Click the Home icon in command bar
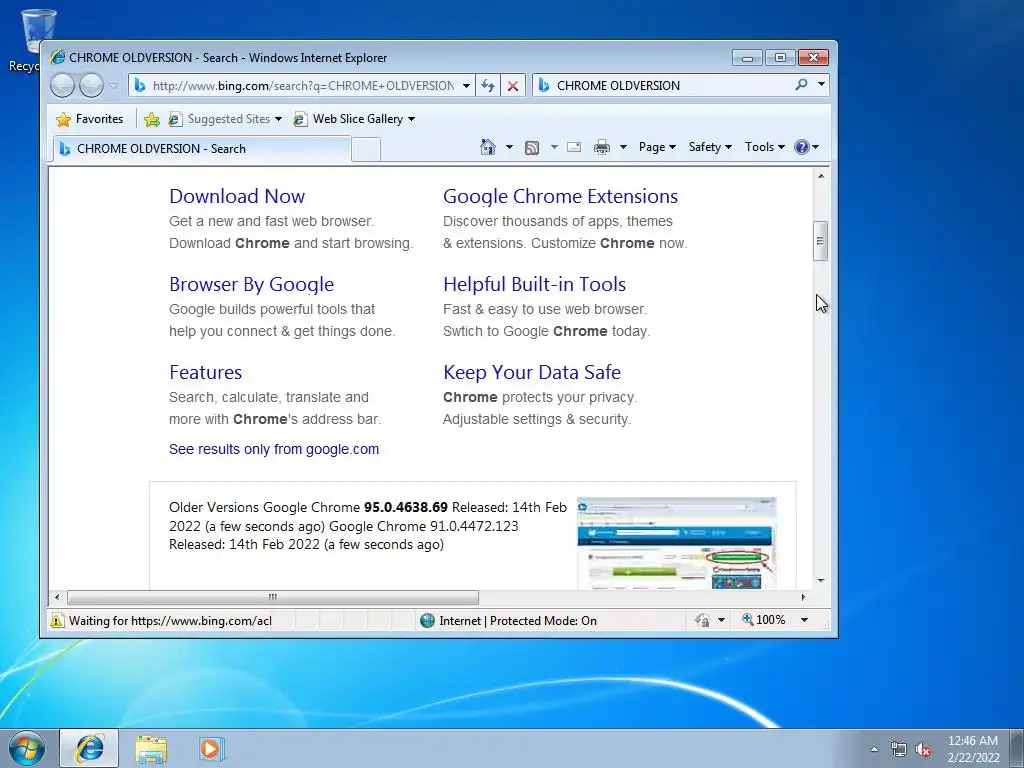 (x=488, y=147)
